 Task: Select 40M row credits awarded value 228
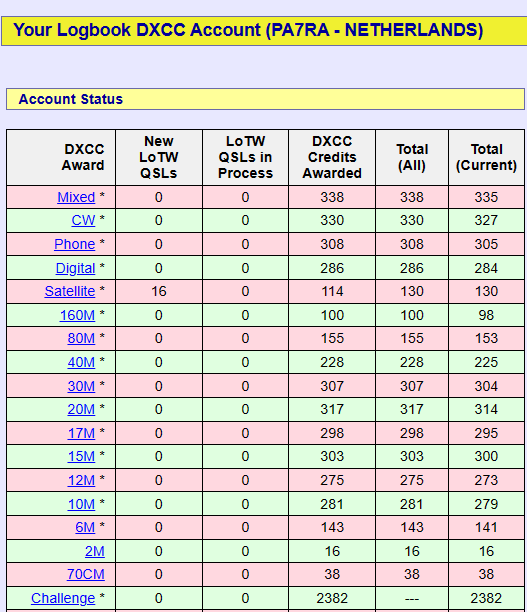coord(332,362)
